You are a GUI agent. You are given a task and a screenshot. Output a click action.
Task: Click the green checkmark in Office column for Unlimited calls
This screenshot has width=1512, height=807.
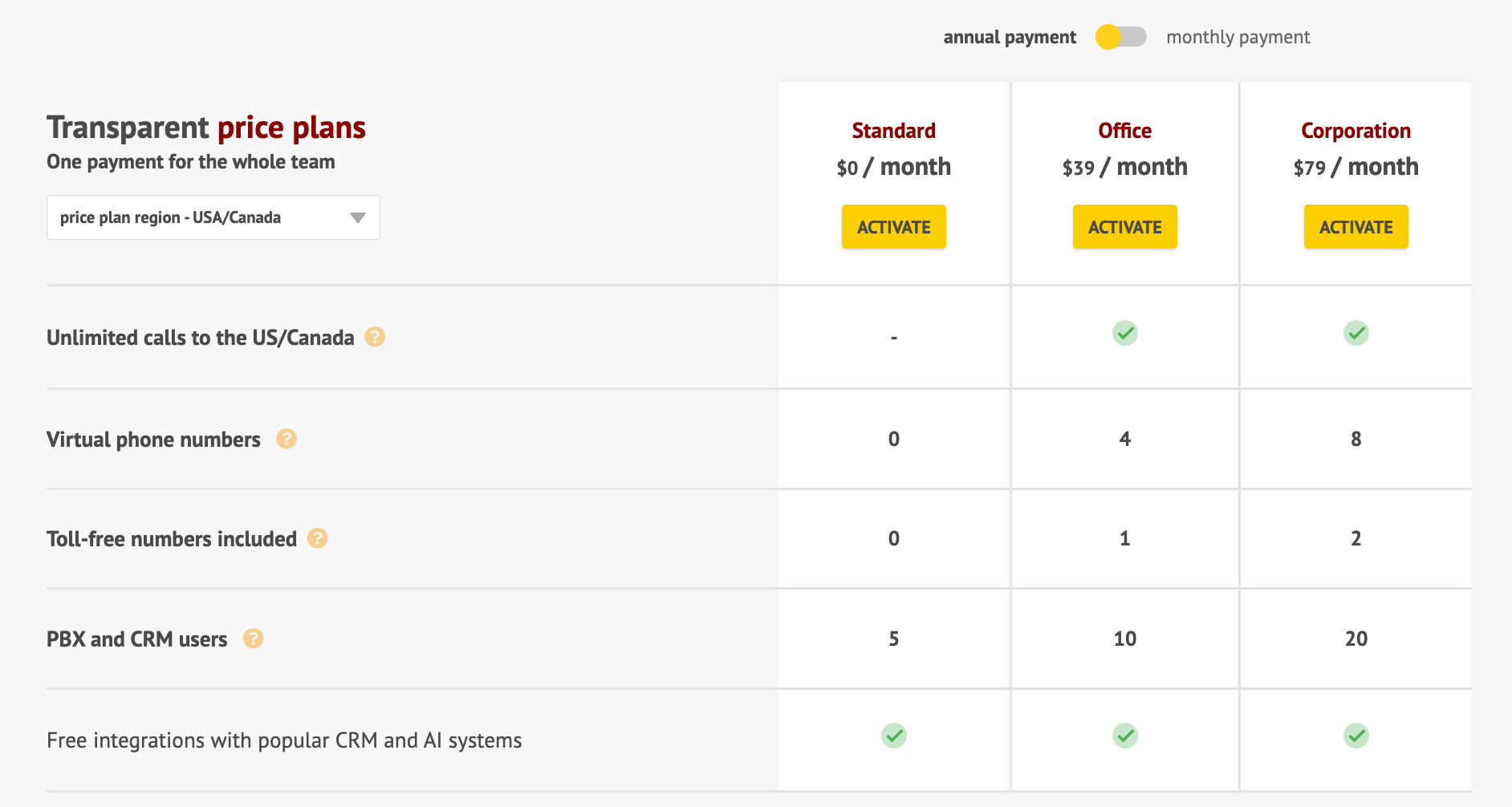(1125, 333)
